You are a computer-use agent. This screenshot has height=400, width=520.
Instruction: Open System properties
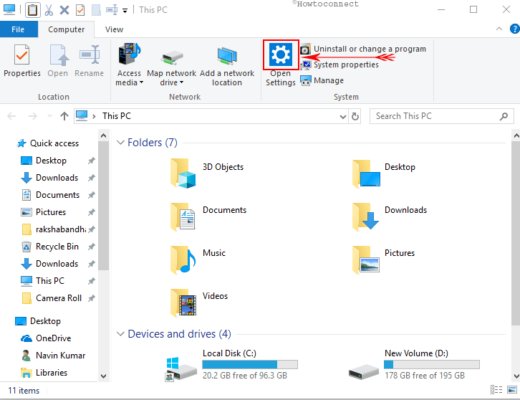point(339,65)
